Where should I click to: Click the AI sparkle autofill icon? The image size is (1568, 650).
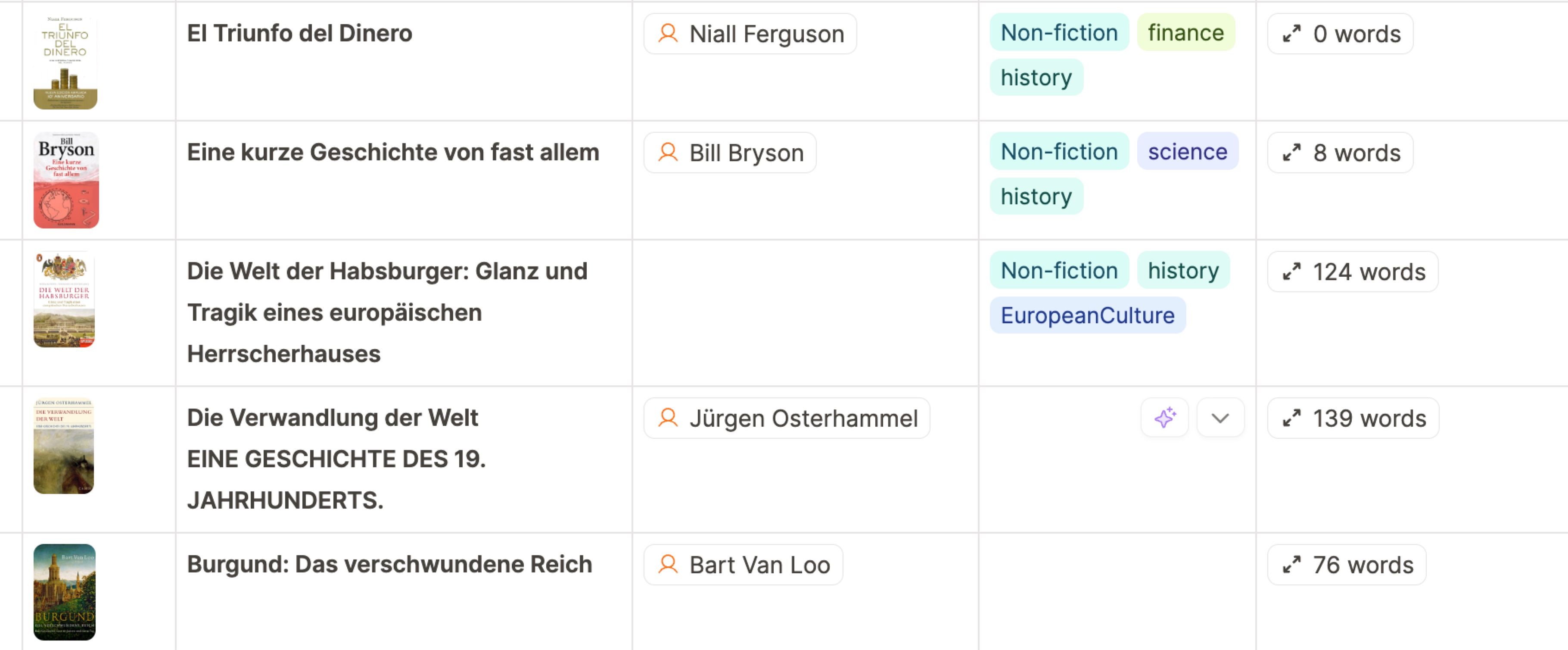(x=1164, y=418)
